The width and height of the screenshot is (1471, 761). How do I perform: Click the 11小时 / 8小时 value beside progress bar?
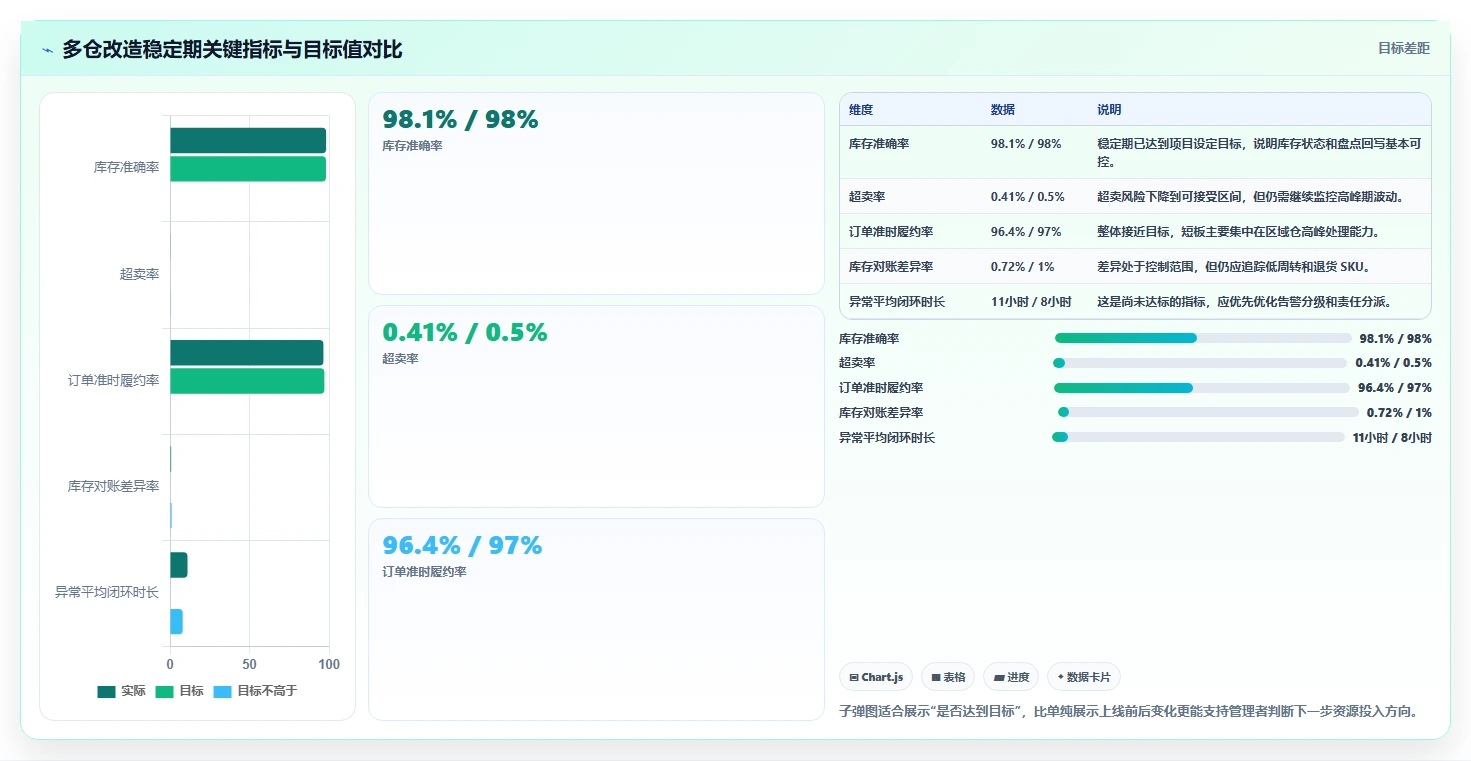pyautogui.click(x=1392, y=438)
